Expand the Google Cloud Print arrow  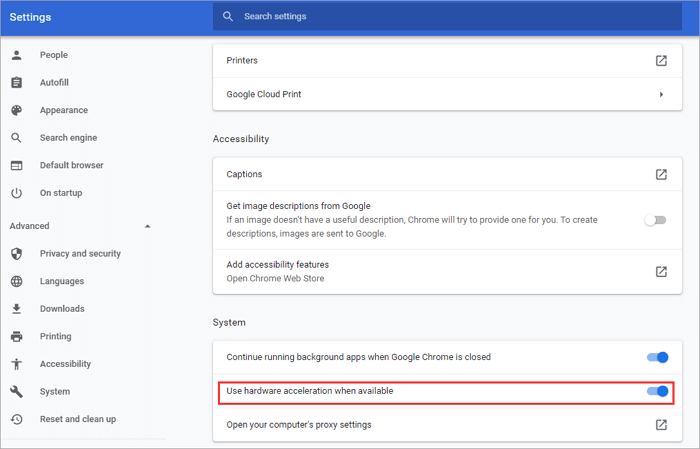pos(661,94)
